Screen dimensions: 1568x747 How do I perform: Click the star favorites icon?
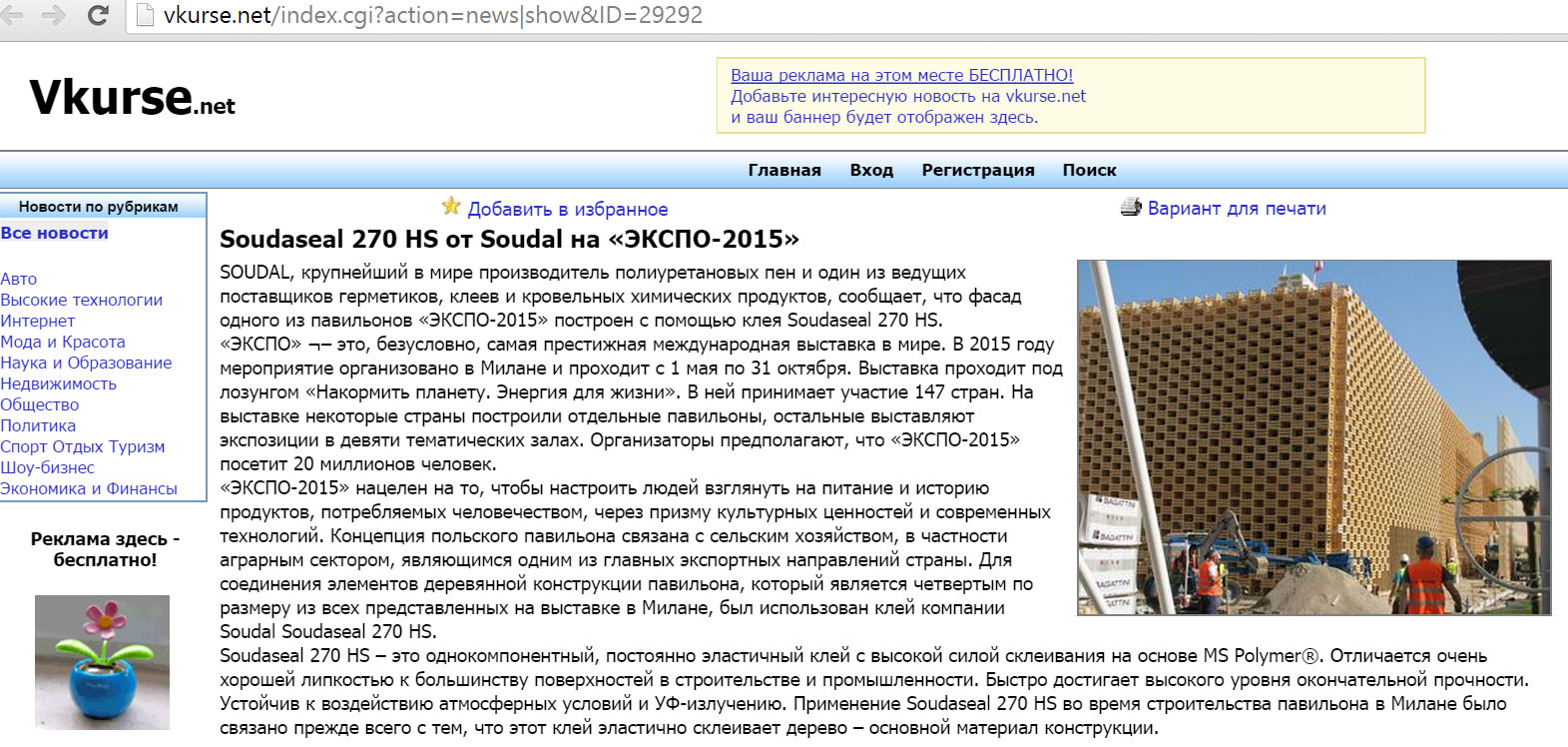pos(451,207)
